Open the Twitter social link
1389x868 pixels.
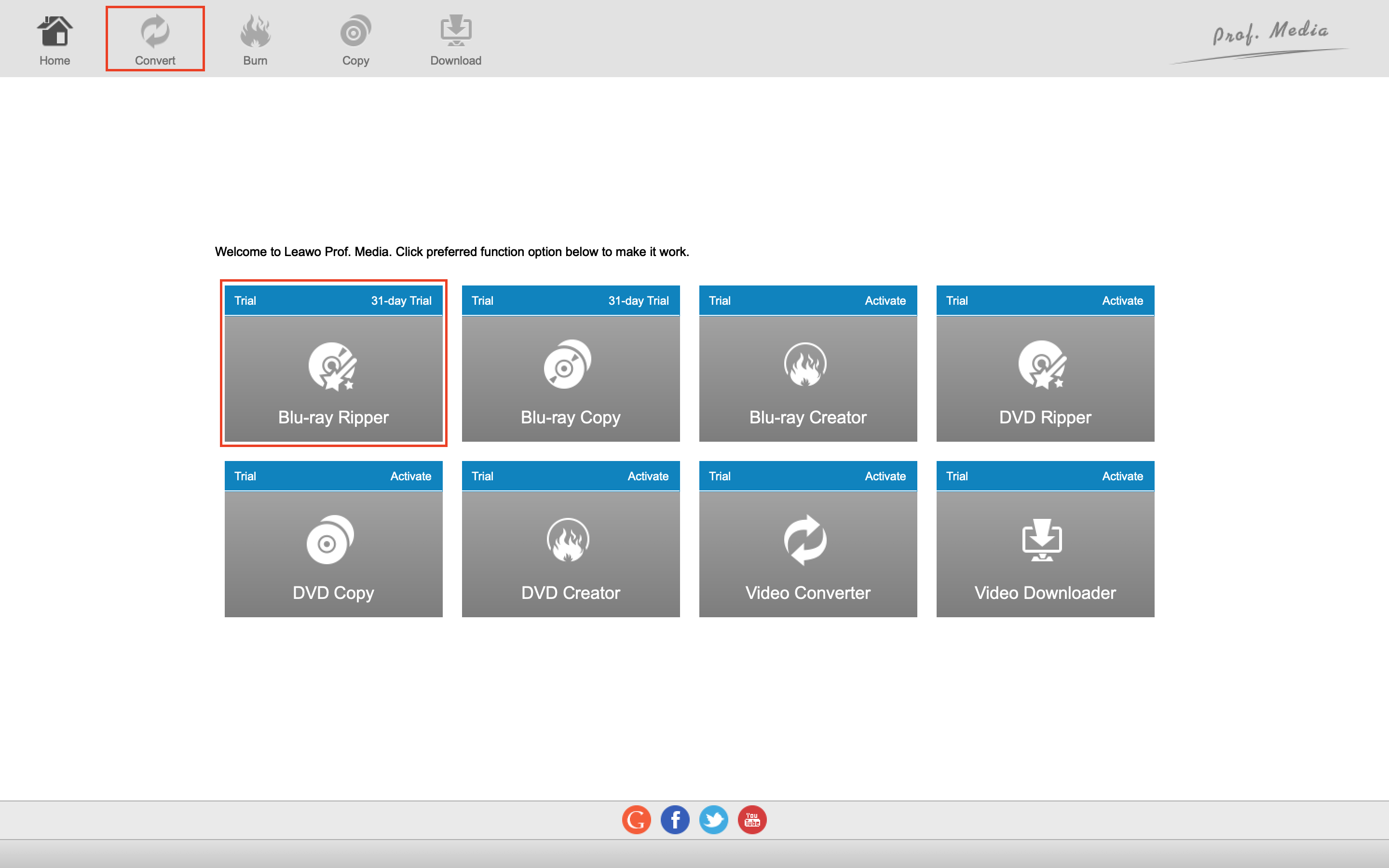713,820
